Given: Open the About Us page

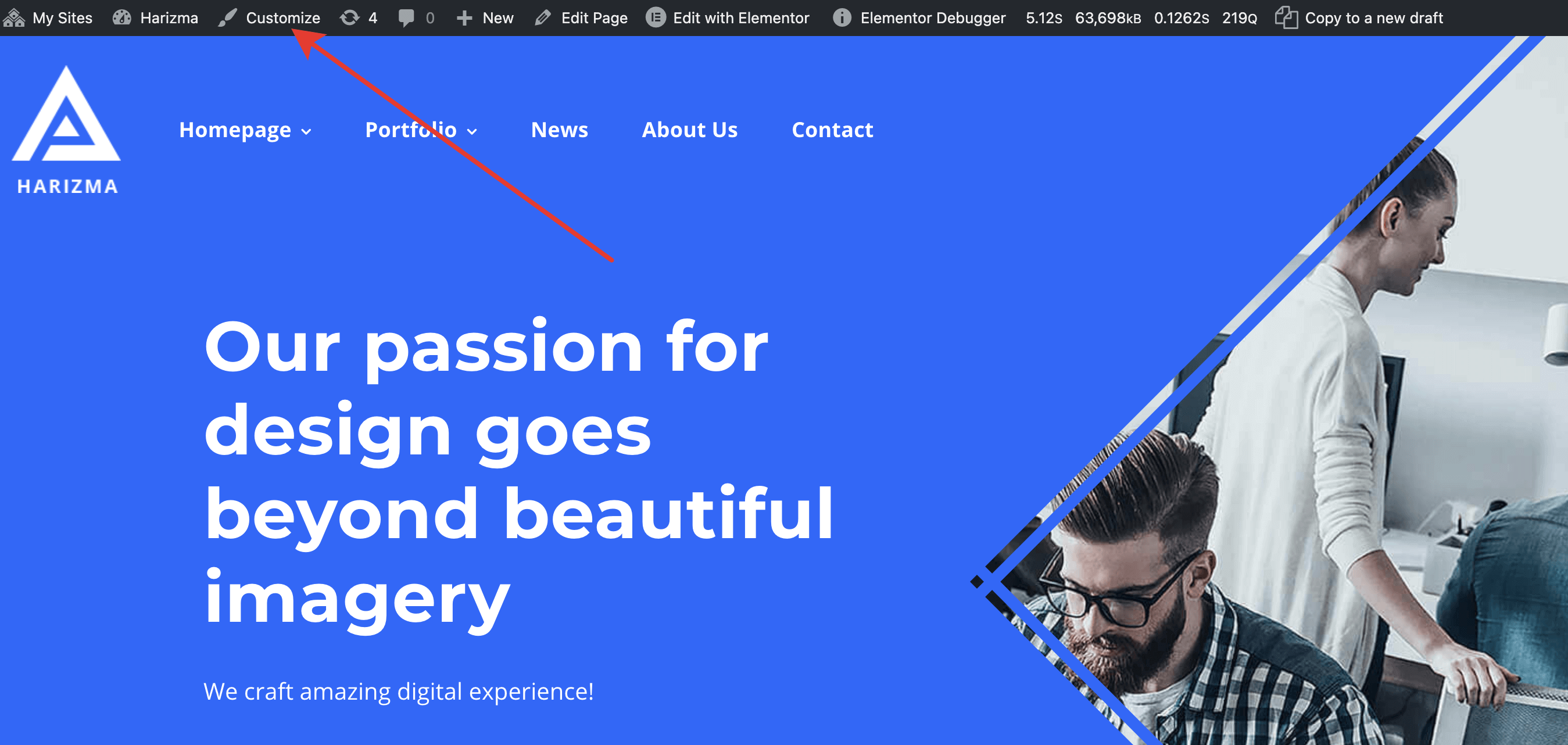Looking at the screenshot, I should pyautogui.click(x=690, y=130).
